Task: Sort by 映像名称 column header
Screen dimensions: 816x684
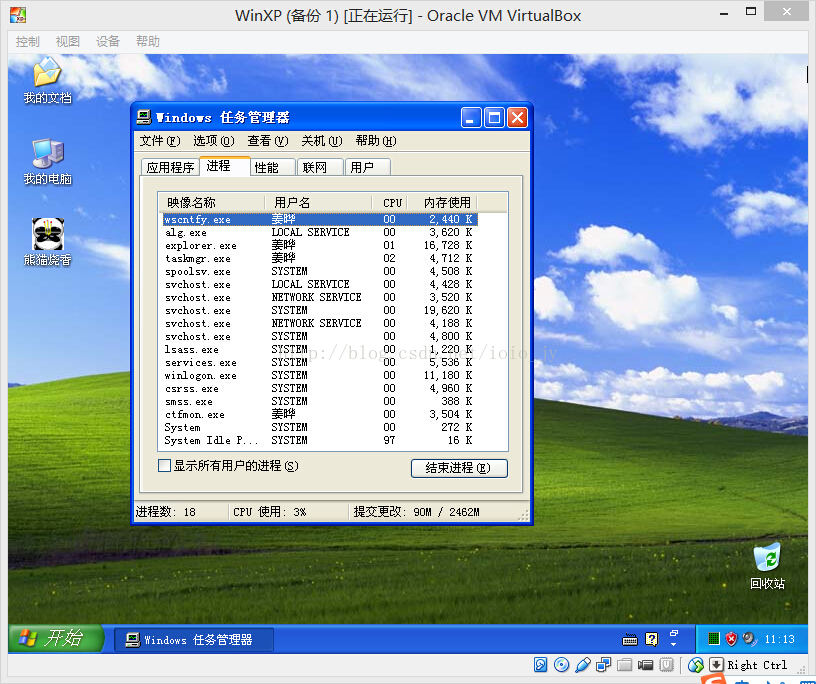Action: pos(211,202)
